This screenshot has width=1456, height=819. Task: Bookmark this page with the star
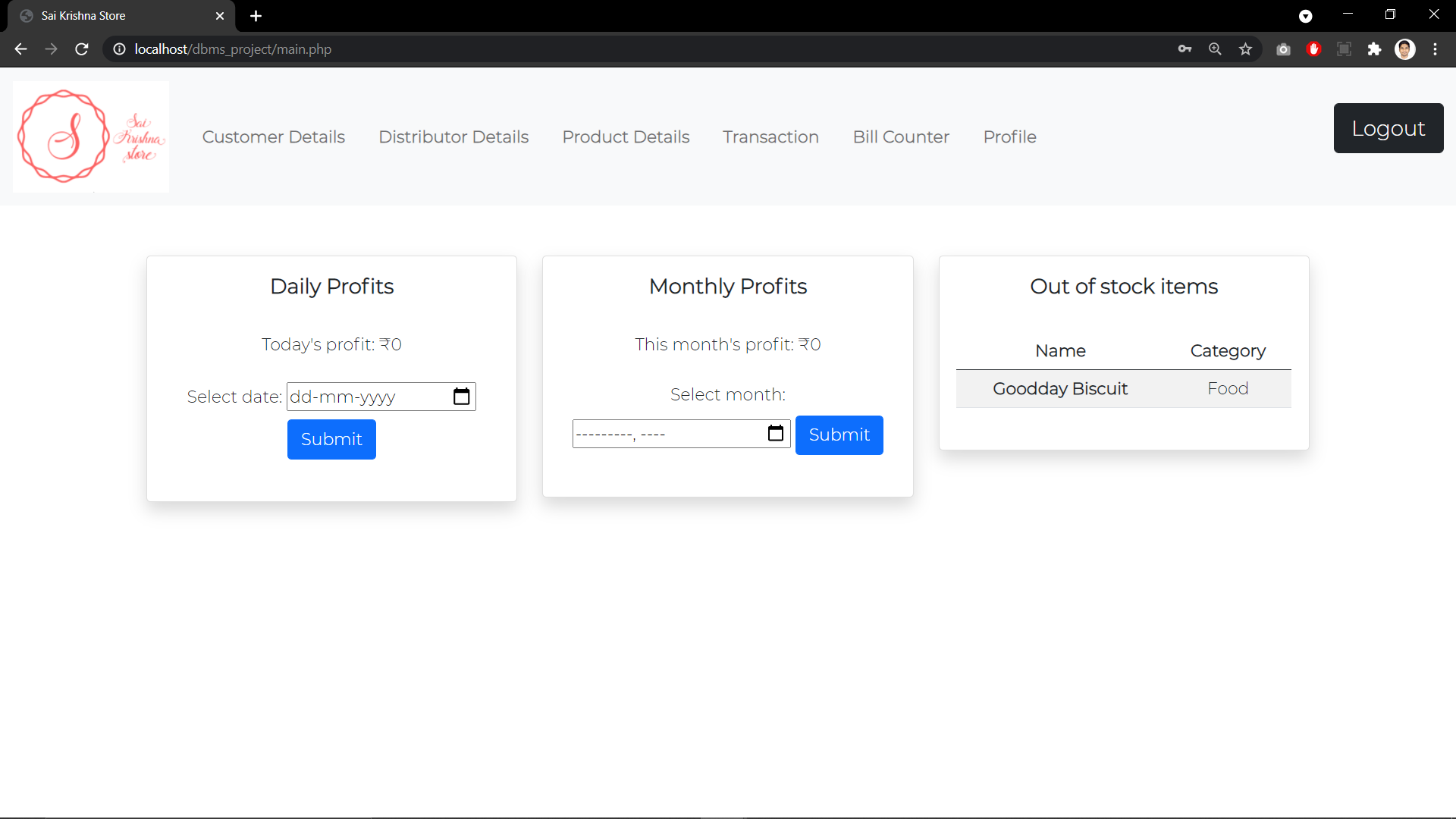coord(1245,49)
